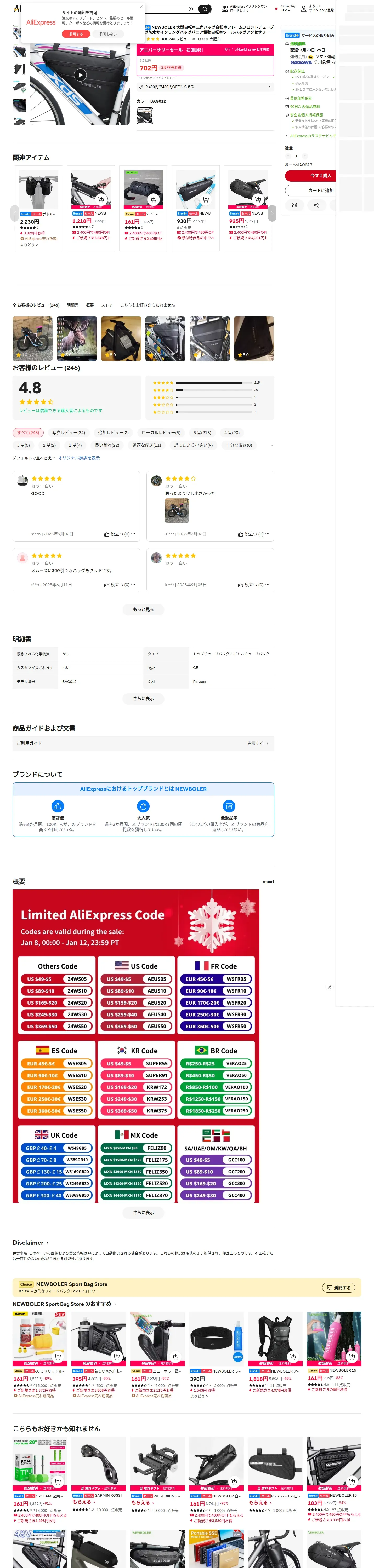Mark the GOOD review as helpful
Image resolution: width=374 pixels, height=1568 pixels.
click(x=116, y=534)
